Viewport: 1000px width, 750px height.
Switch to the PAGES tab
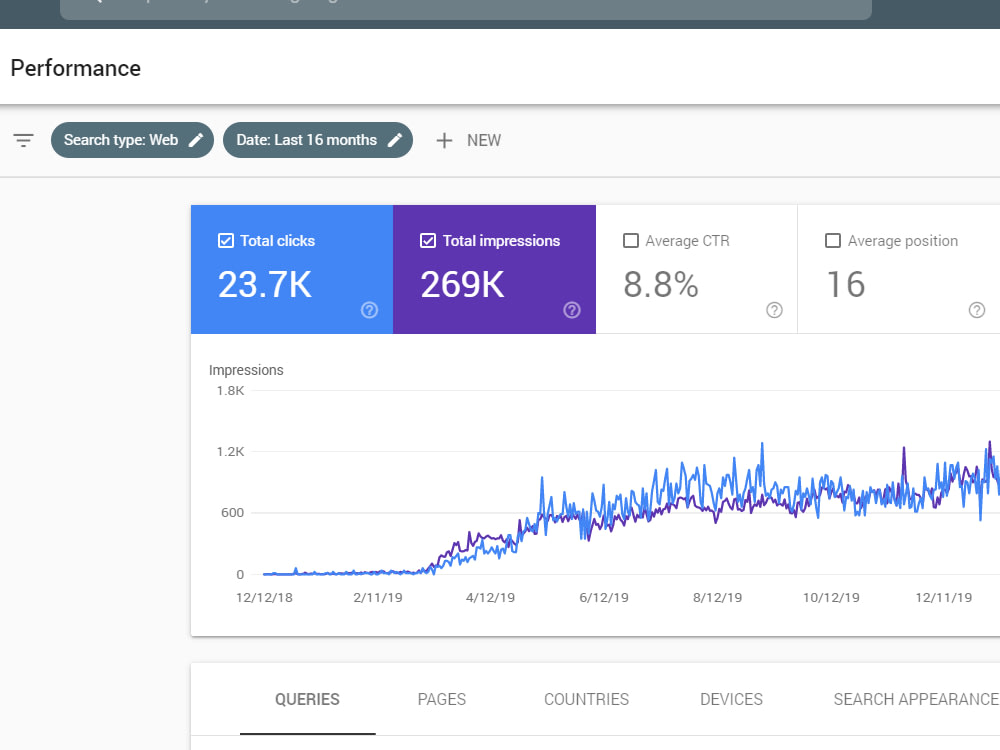click(x=442, y=700)
